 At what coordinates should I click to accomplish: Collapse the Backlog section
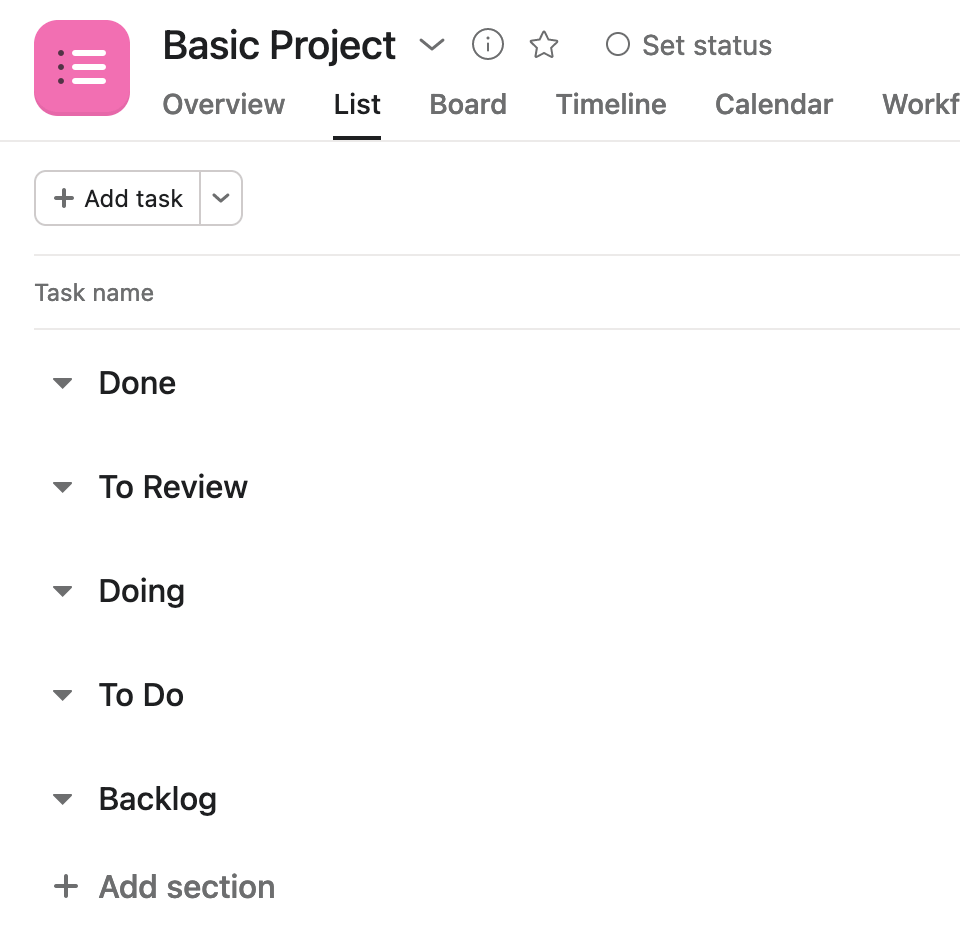click(63, 799)
